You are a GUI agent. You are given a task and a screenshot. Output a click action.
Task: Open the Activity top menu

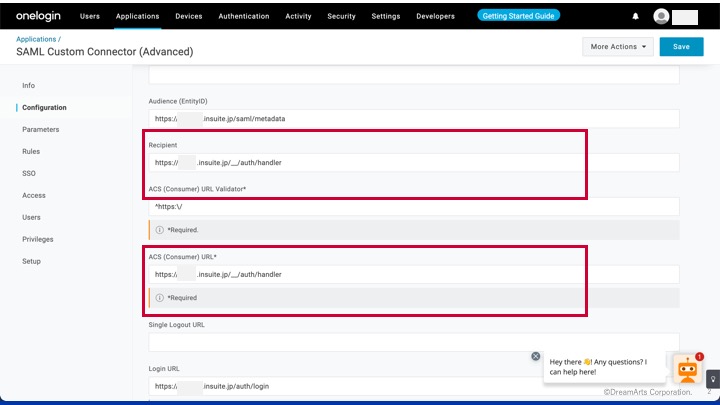[298, 16]
